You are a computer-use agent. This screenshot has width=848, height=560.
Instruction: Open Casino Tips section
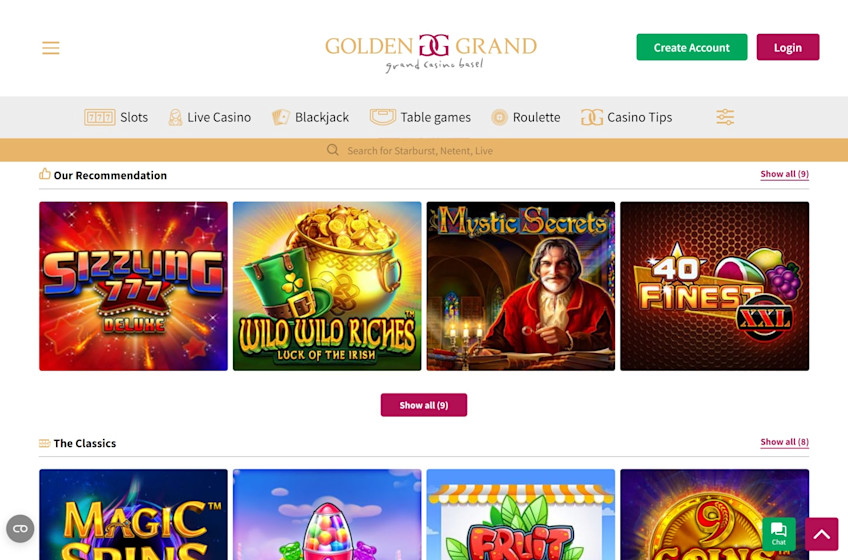point(626,117)
